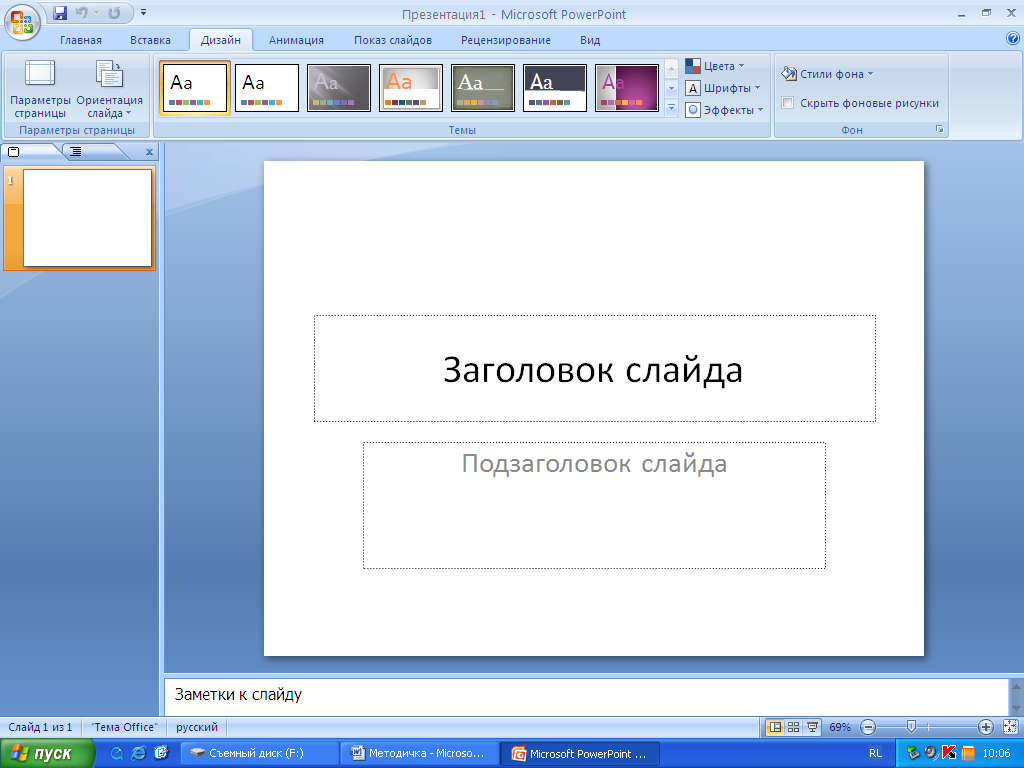This screenshot has height=768, width=1024.
Task: Click the zoom slider handle
Action: (910, 727)
